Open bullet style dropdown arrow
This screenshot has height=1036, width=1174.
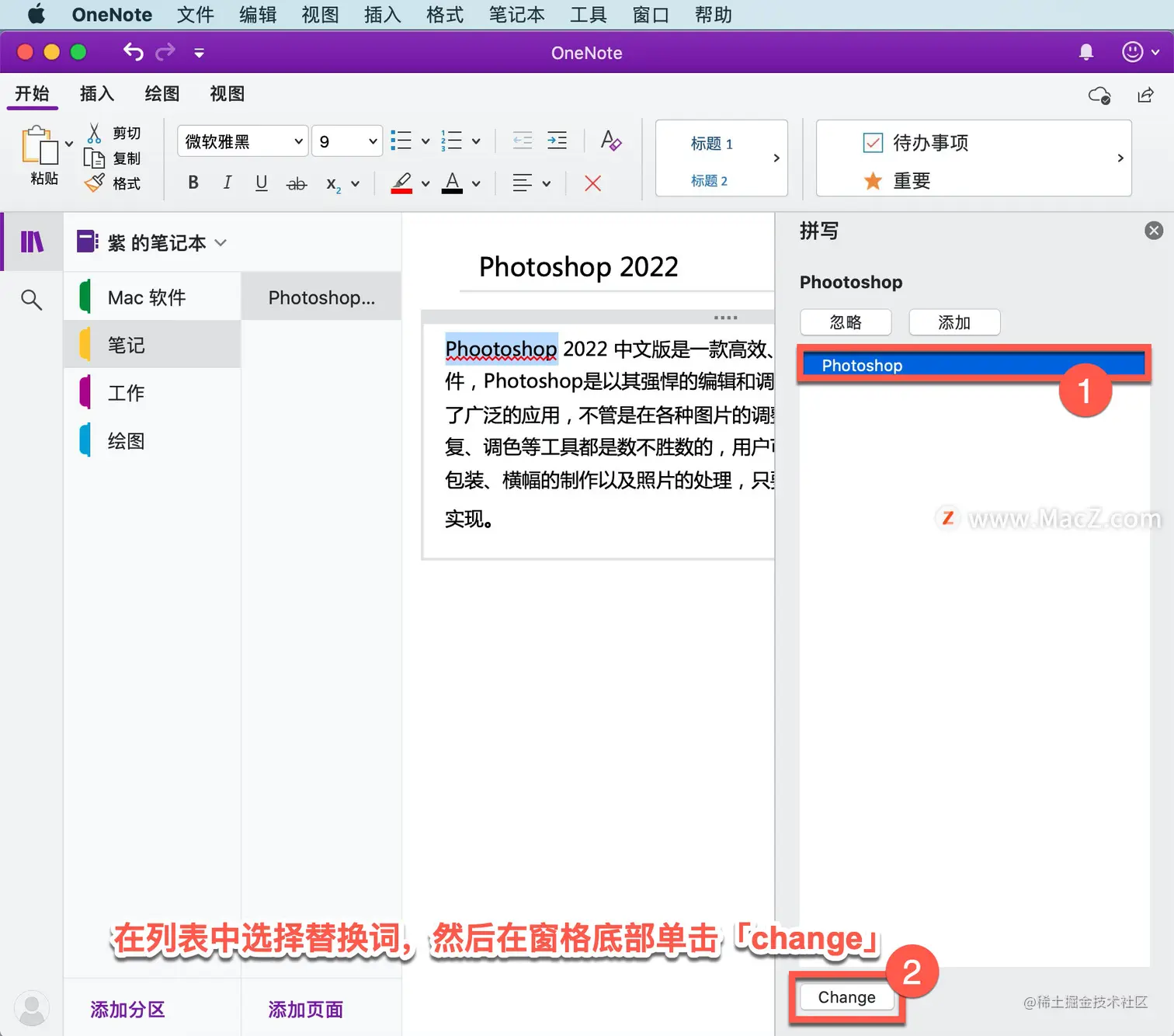pos(425,141)
